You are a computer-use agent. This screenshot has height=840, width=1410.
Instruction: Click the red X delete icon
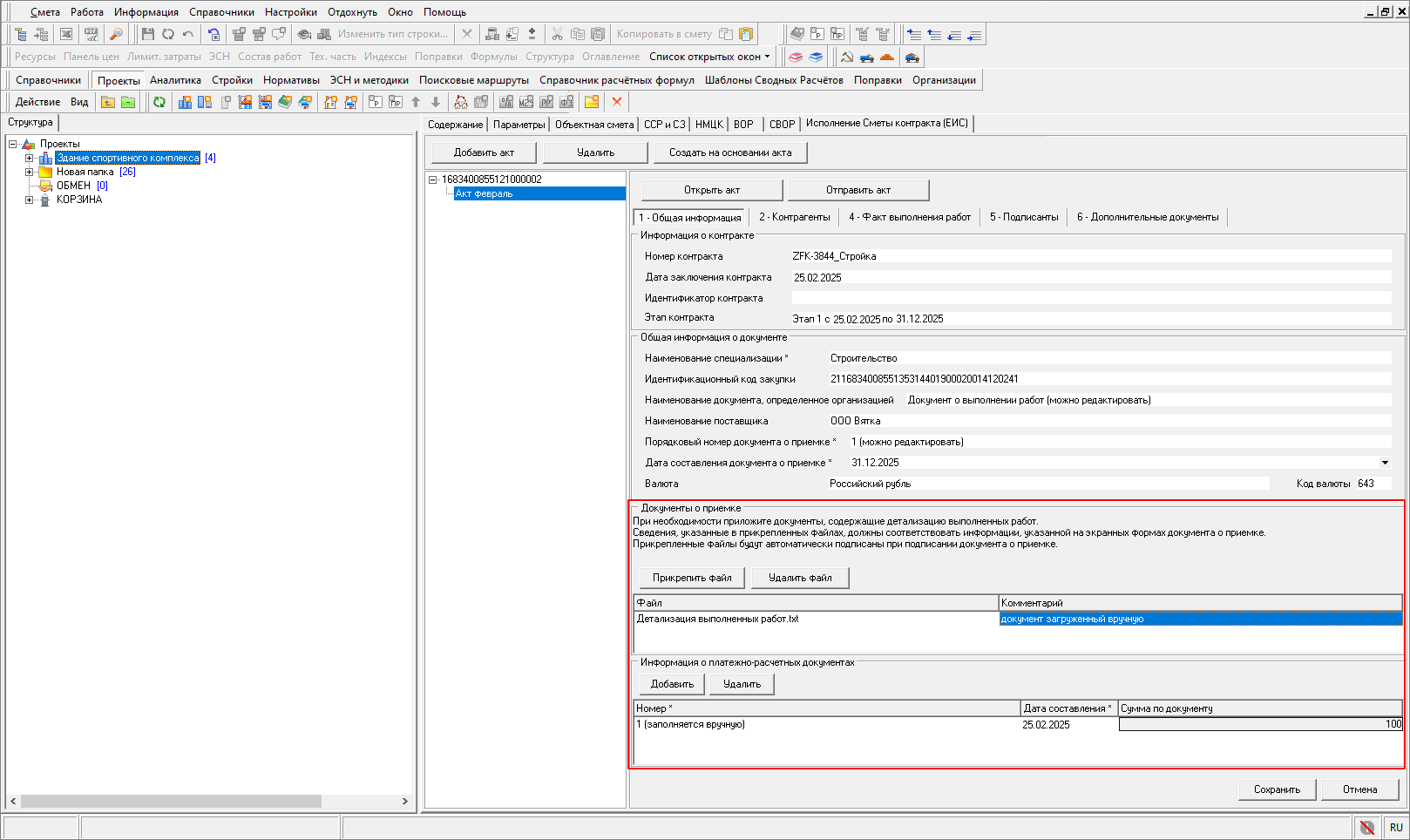(617, 102)
